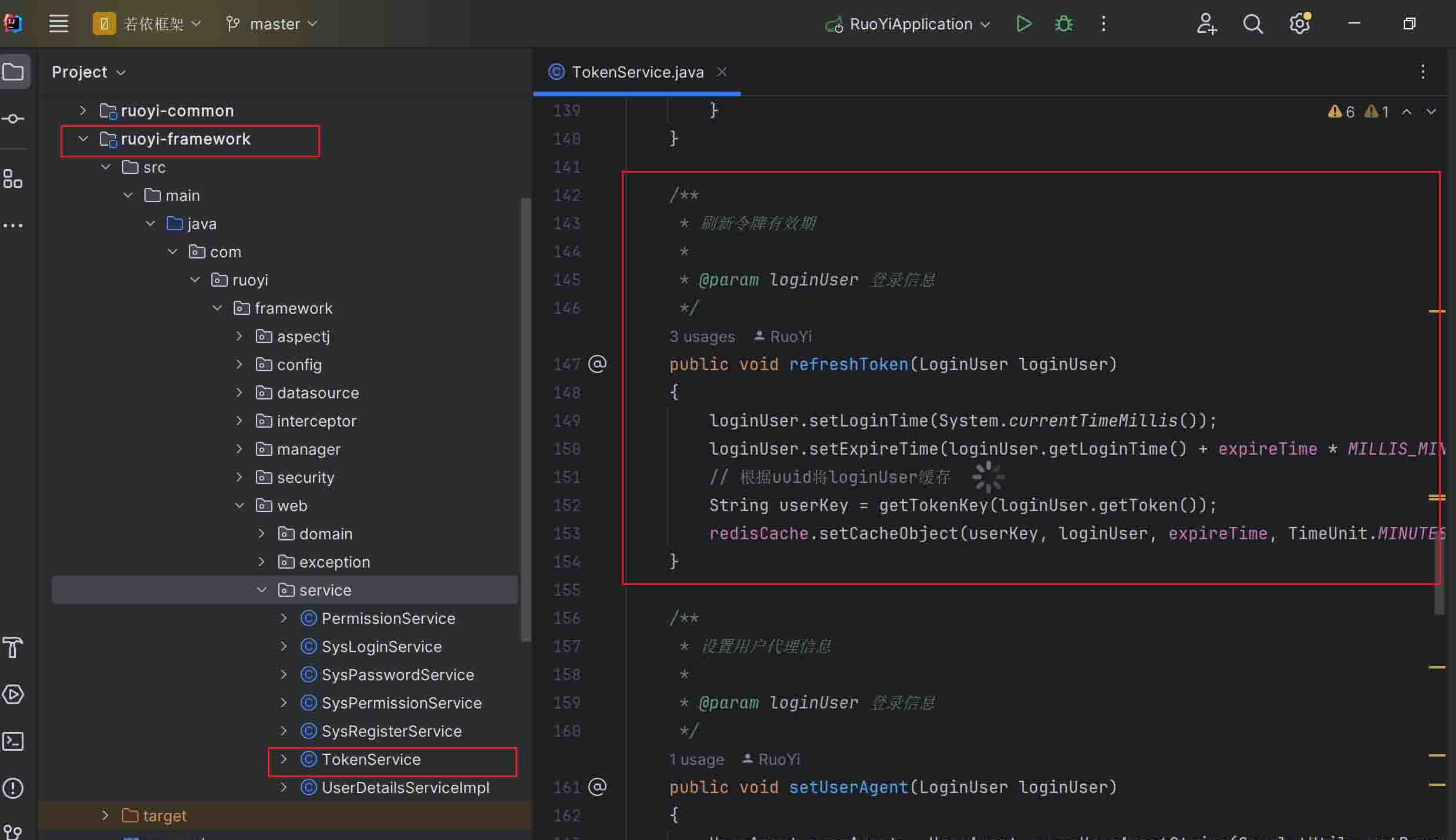Click the gutter marker next to refreshToken line
The height and width of the screenshot is (840, 1456).
pos(597,364)
